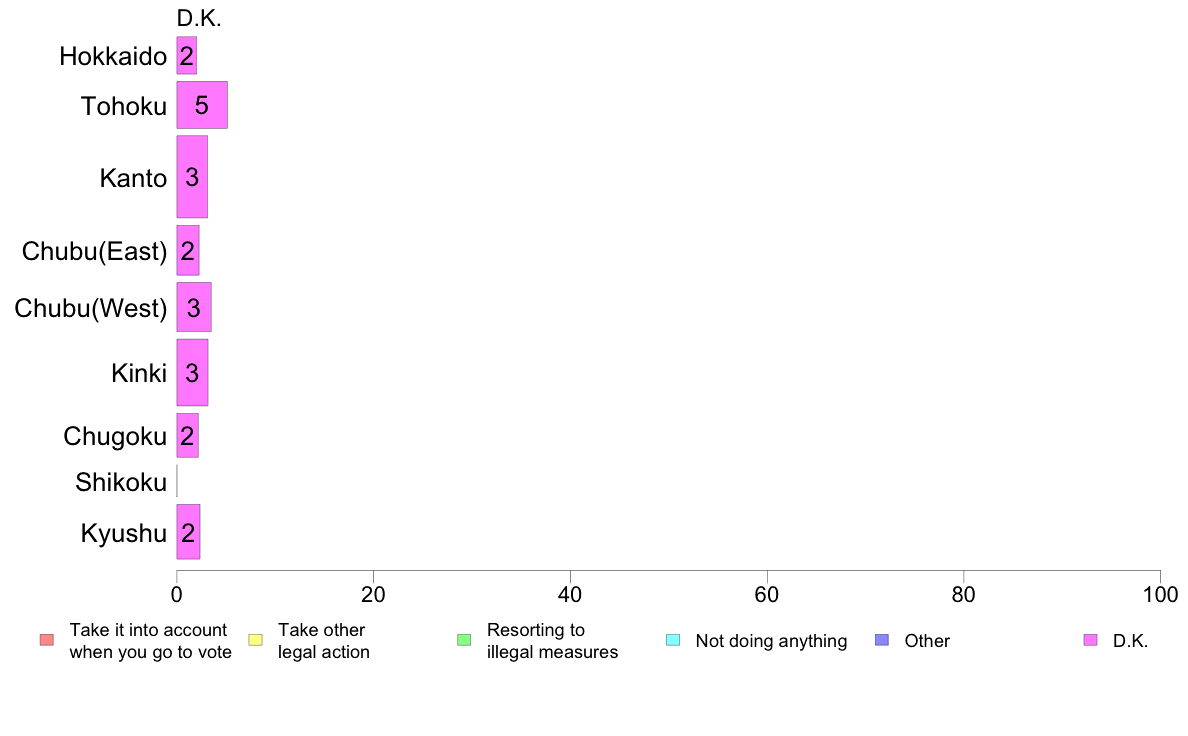
Task: Select the Chubu(East) bar
Action: [188, 251]
